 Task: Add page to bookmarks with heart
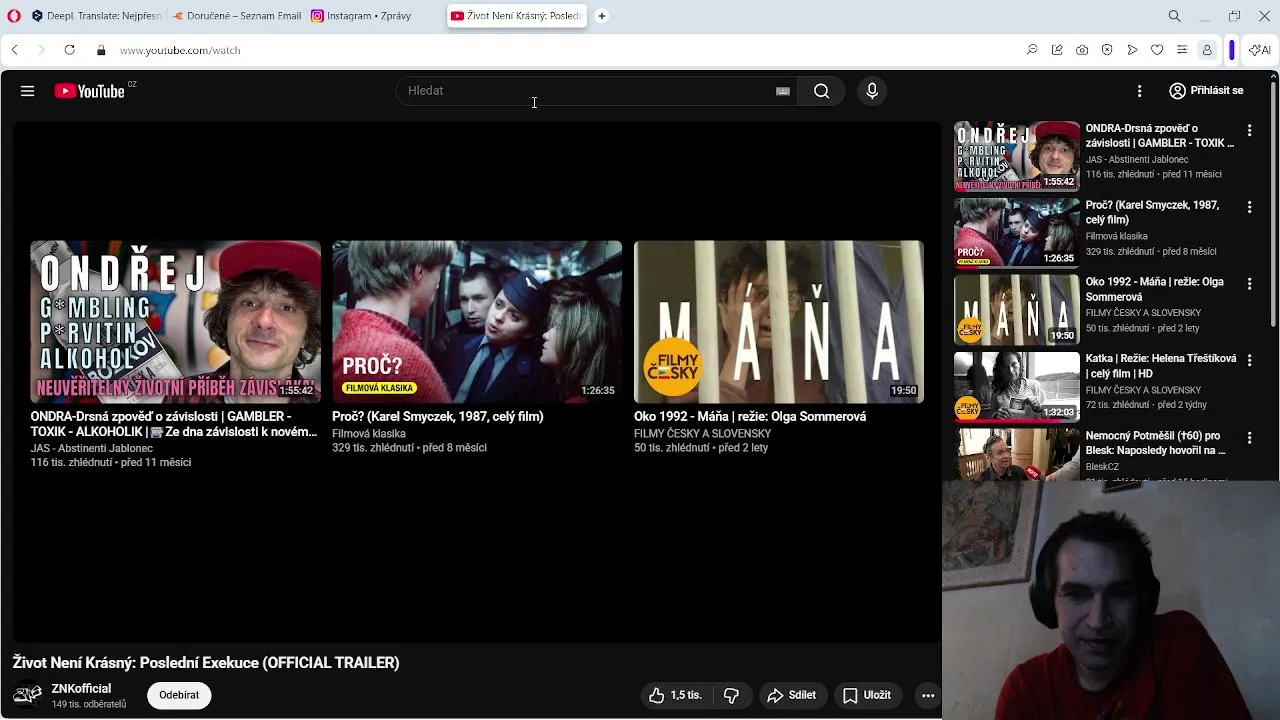[1157, 50]
